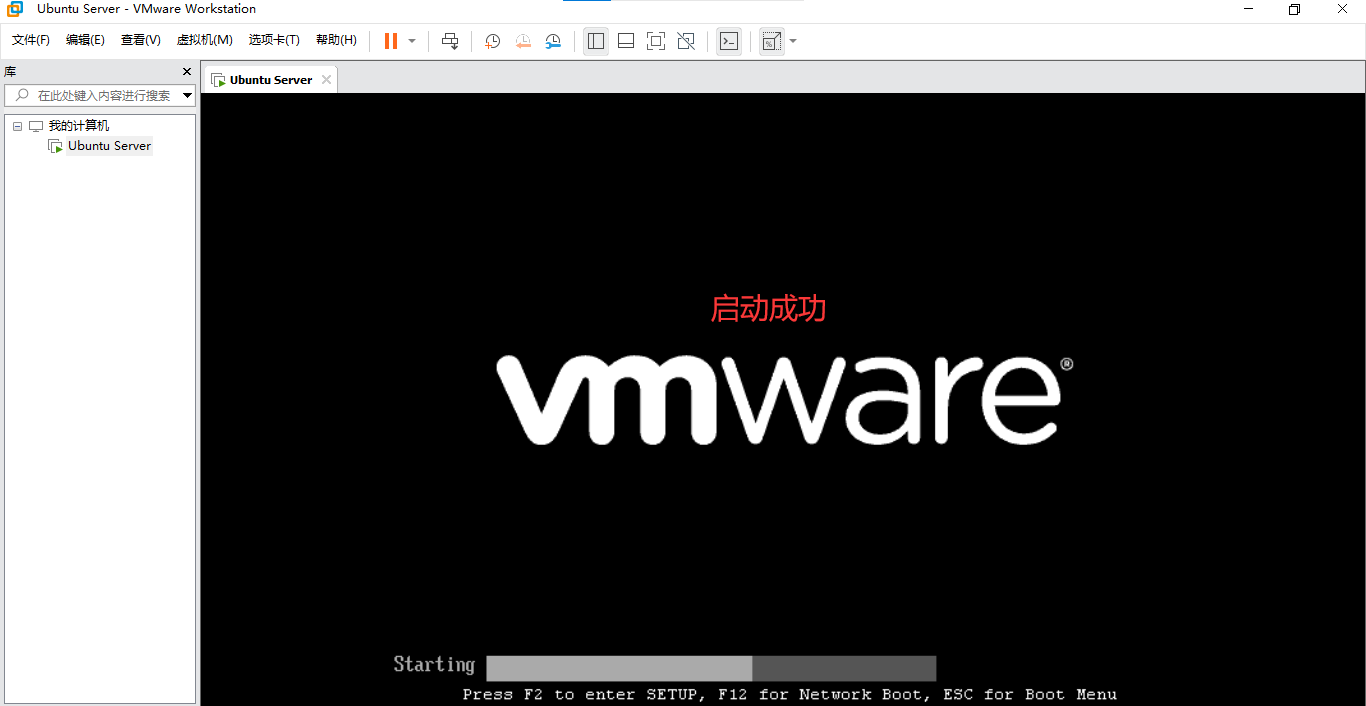Image resolution: width=1366 pixels, height=706 pixels.
Task: Toggle the library sidebar view
Action: [x=596, y=41]
